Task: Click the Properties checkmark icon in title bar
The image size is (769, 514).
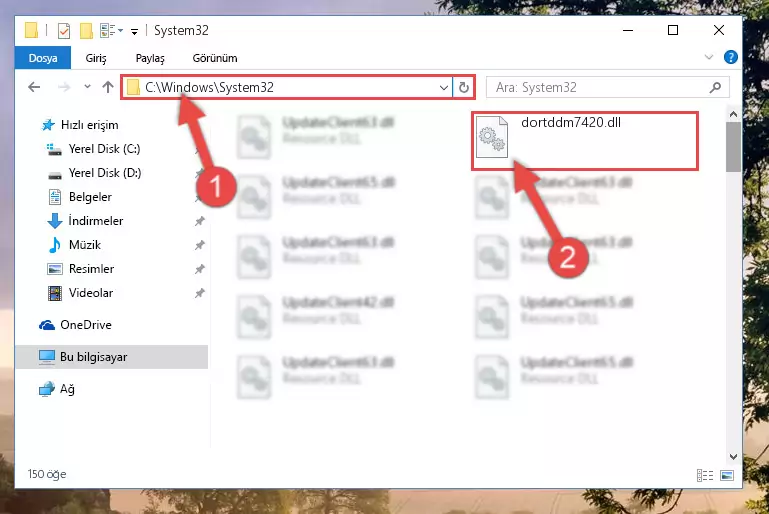Action: pos(64,31)
